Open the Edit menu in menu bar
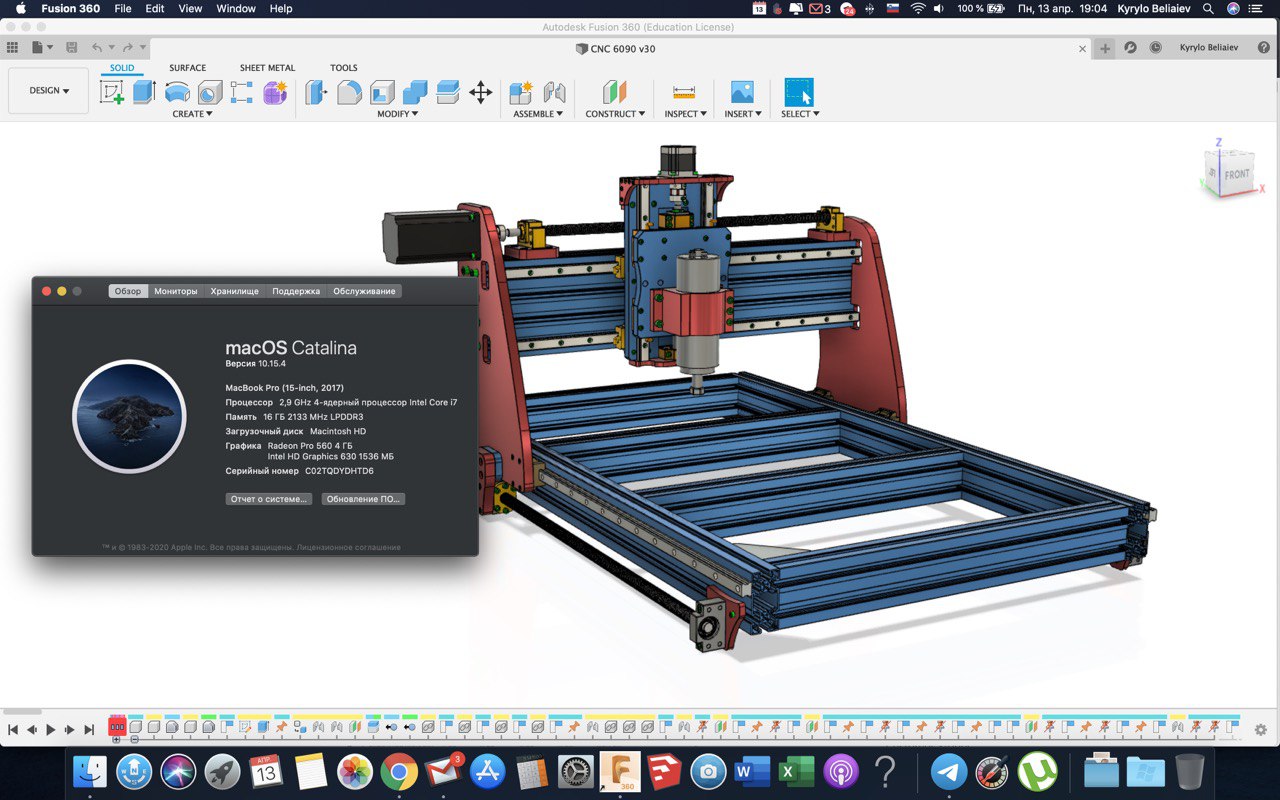 click(155, 8)
